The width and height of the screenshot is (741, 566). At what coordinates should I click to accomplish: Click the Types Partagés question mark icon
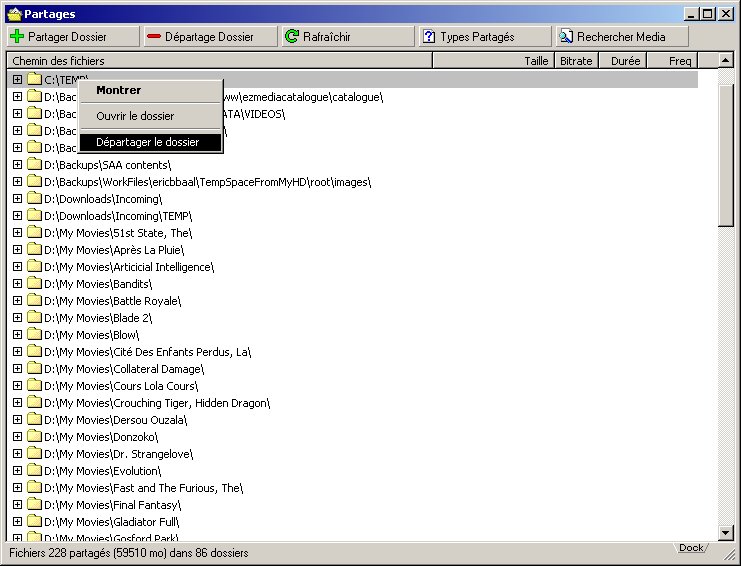point(429,36)
